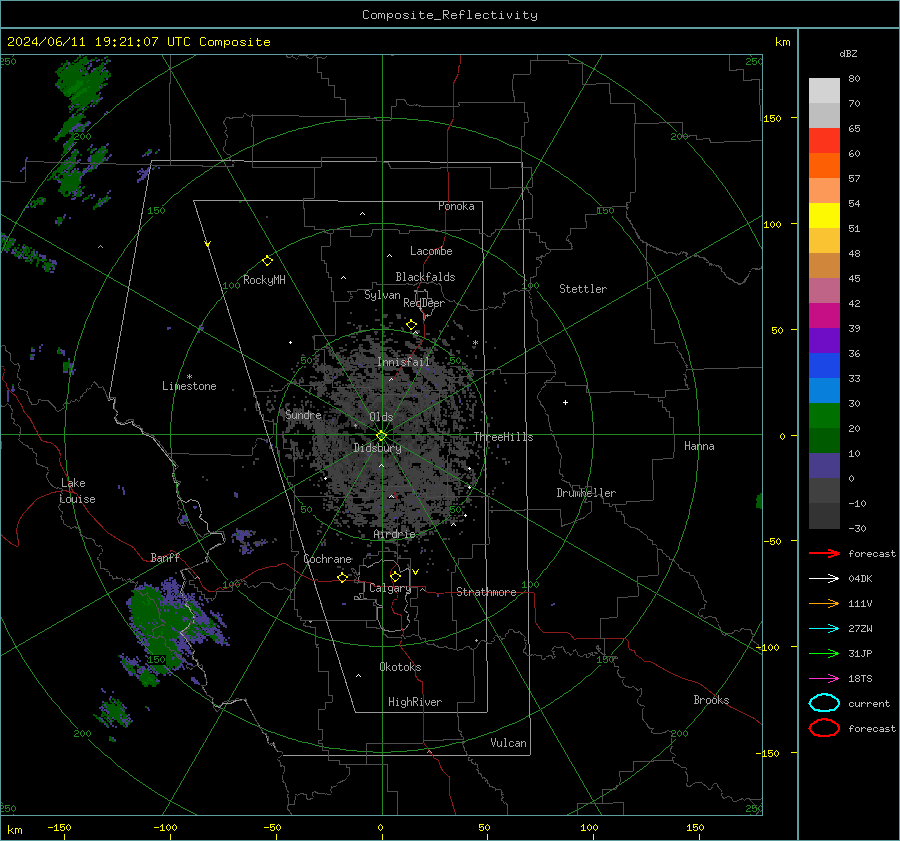Click the yellow diamond marker below Cochrane
Viewport: 900px width, 841px height.
(x=342, y=577)
